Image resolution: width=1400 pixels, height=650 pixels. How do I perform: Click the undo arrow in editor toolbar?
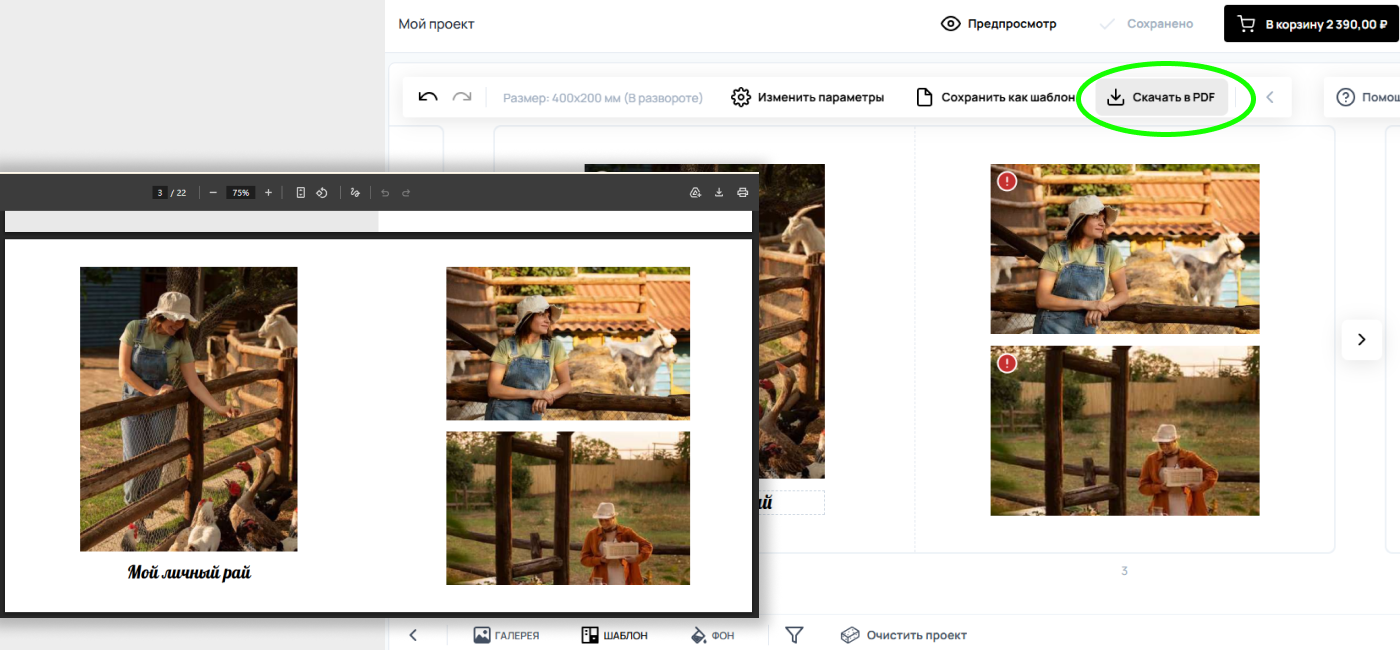[x=428, y=97]
